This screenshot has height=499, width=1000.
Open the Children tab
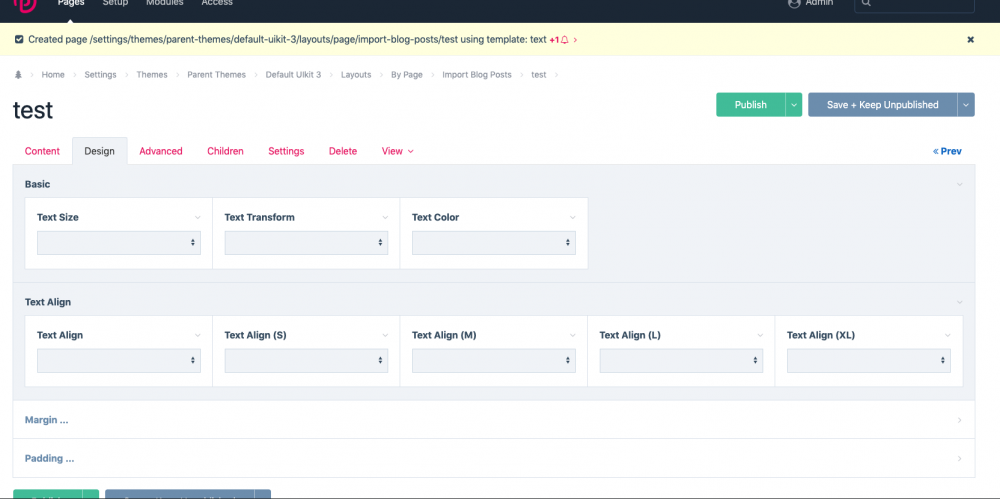[x=225, y=151]
